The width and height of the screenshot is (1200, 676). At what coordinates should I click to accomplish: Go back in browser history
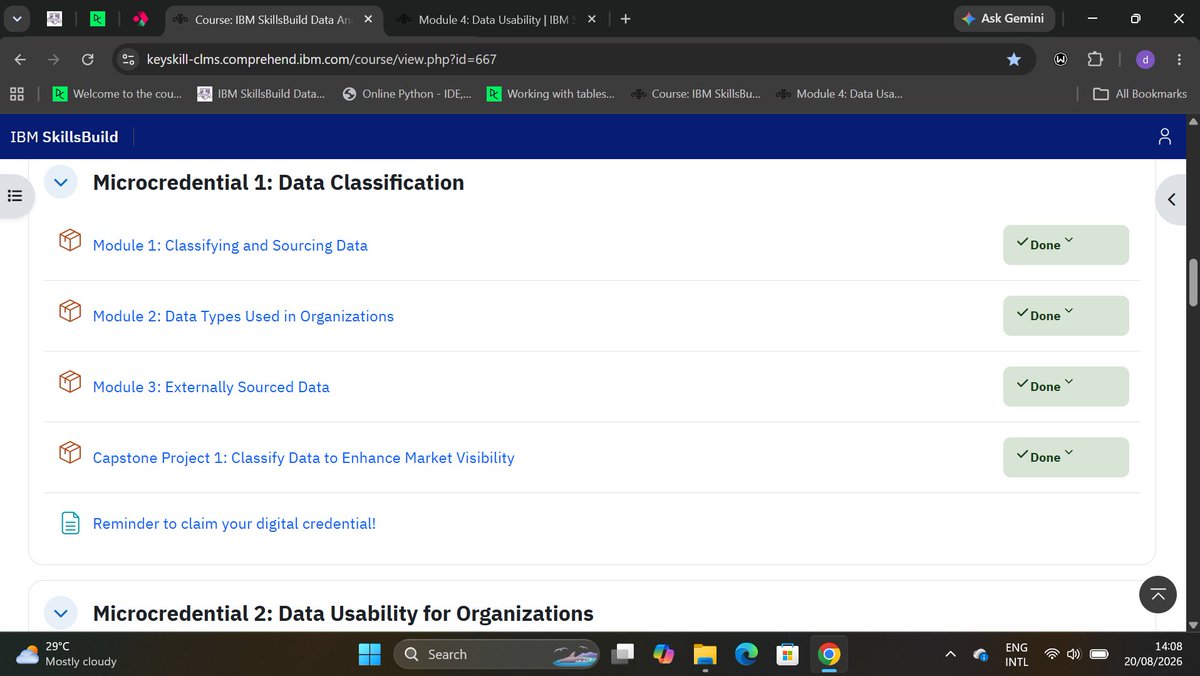point(20,59)
